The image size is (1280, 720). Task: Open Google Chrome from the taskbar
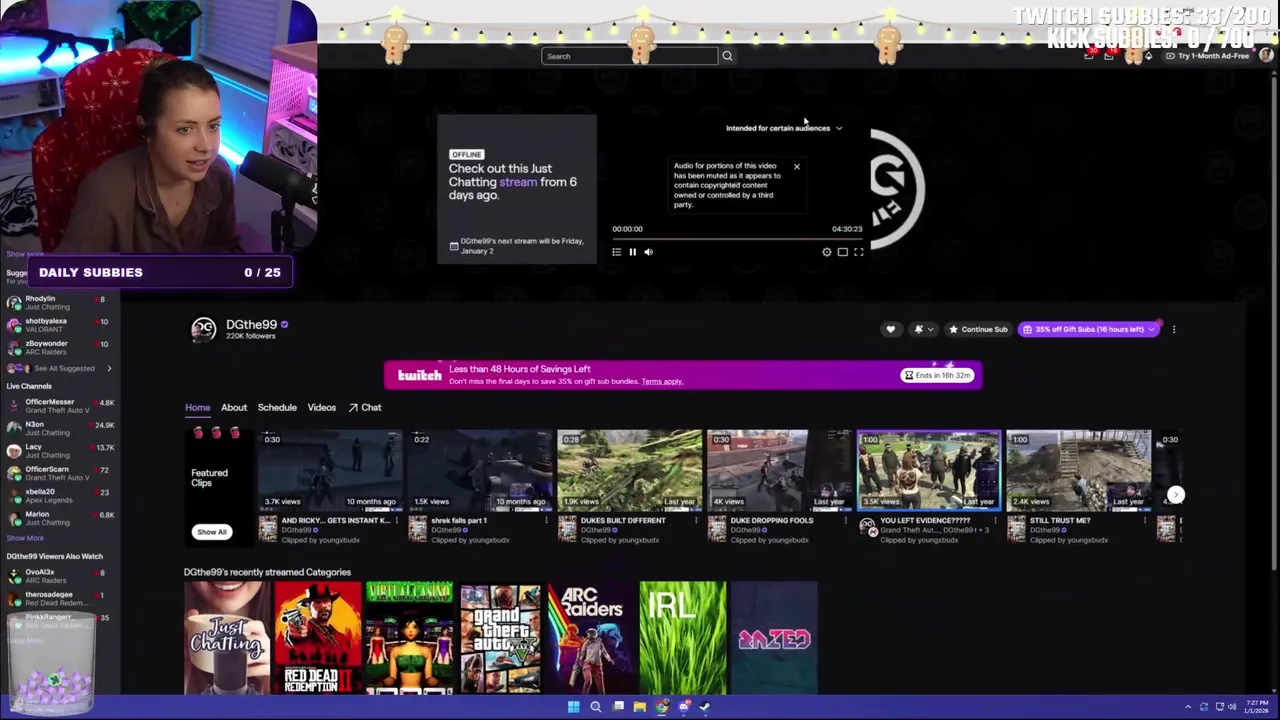(661, 707)
